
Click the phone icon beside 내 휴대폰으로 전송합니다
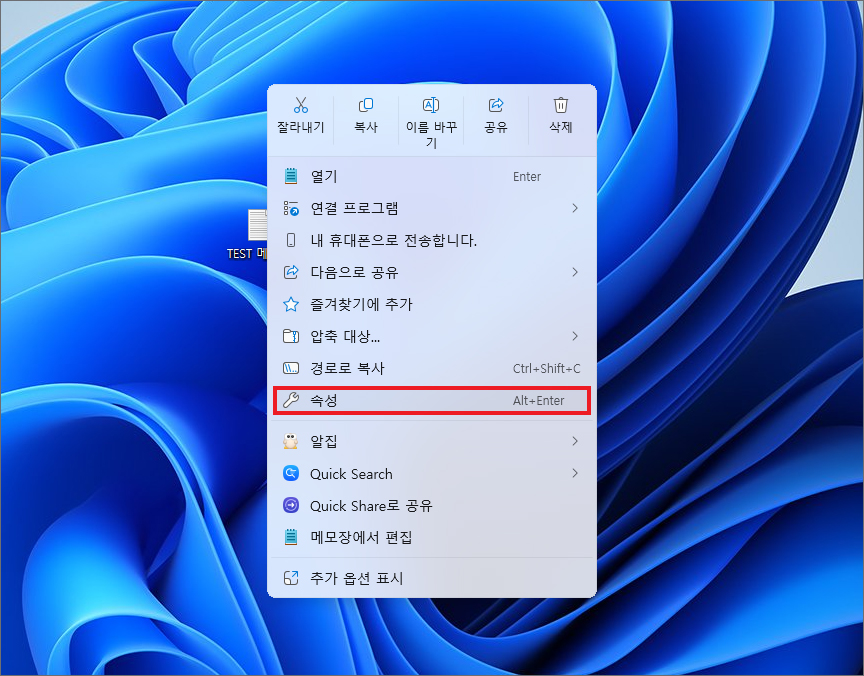tap(291, 240)
